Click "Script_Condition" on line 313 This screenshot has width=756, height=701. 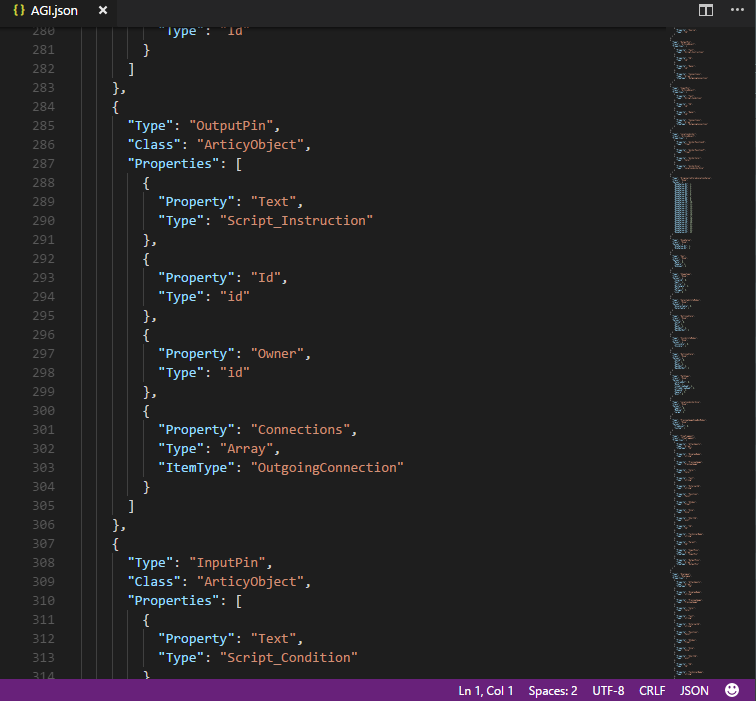pyautogui.click(x=288, y=658)
